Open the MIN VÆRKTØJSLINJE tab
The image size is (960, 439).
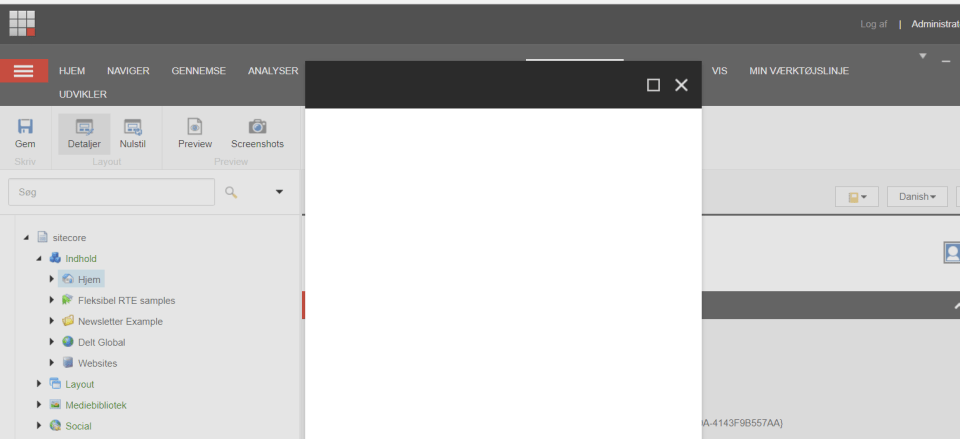798,71
